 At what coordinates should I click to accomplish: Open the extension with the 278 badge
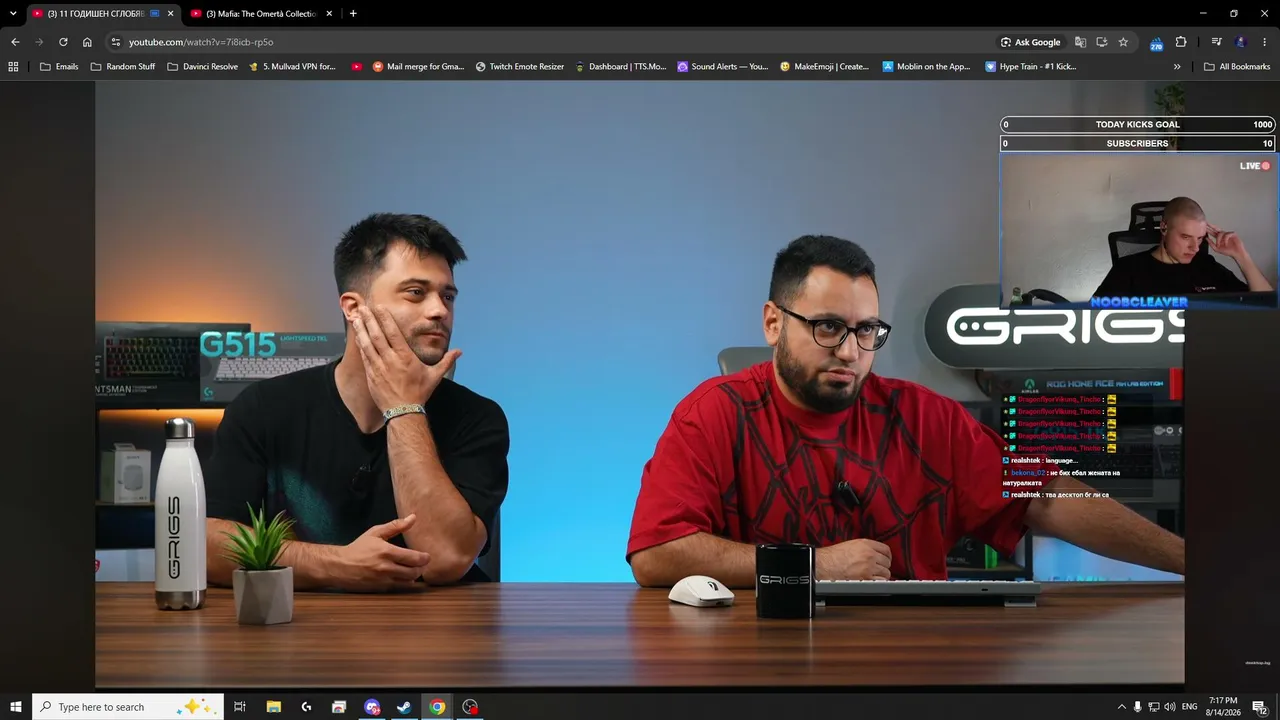1156,43
